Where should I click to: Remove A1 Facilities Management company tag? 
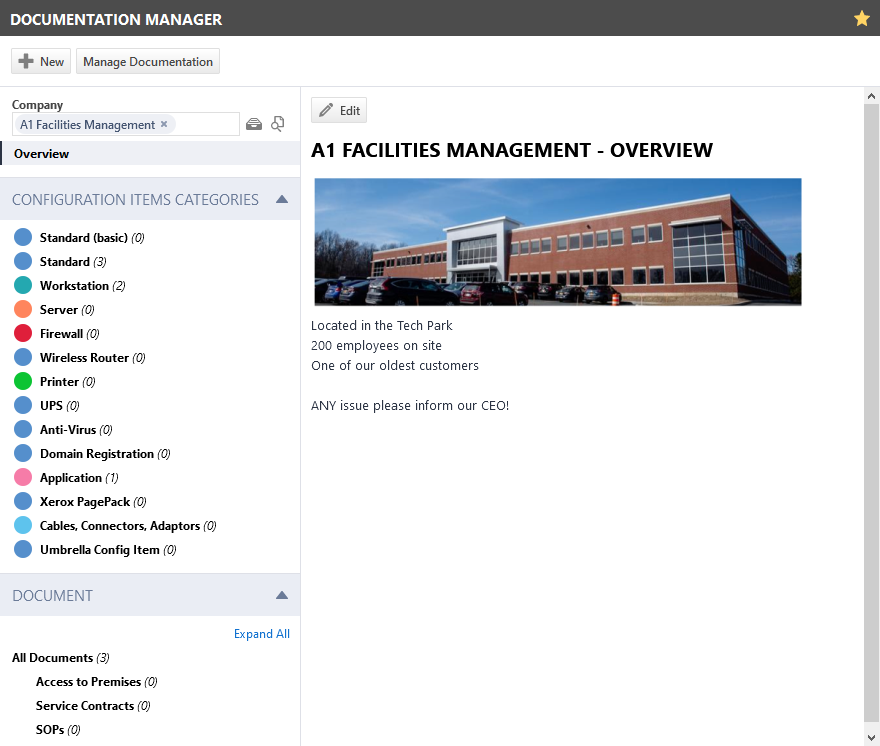click(164, 124)
